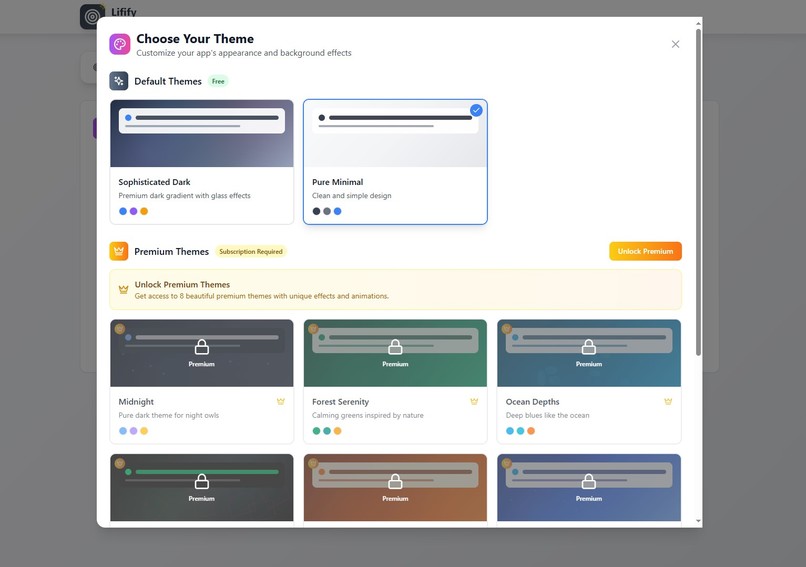Click the purple swatch under Sophisticated Dark
The width and height of the screenshot is (806, 567).
[134, 211]
